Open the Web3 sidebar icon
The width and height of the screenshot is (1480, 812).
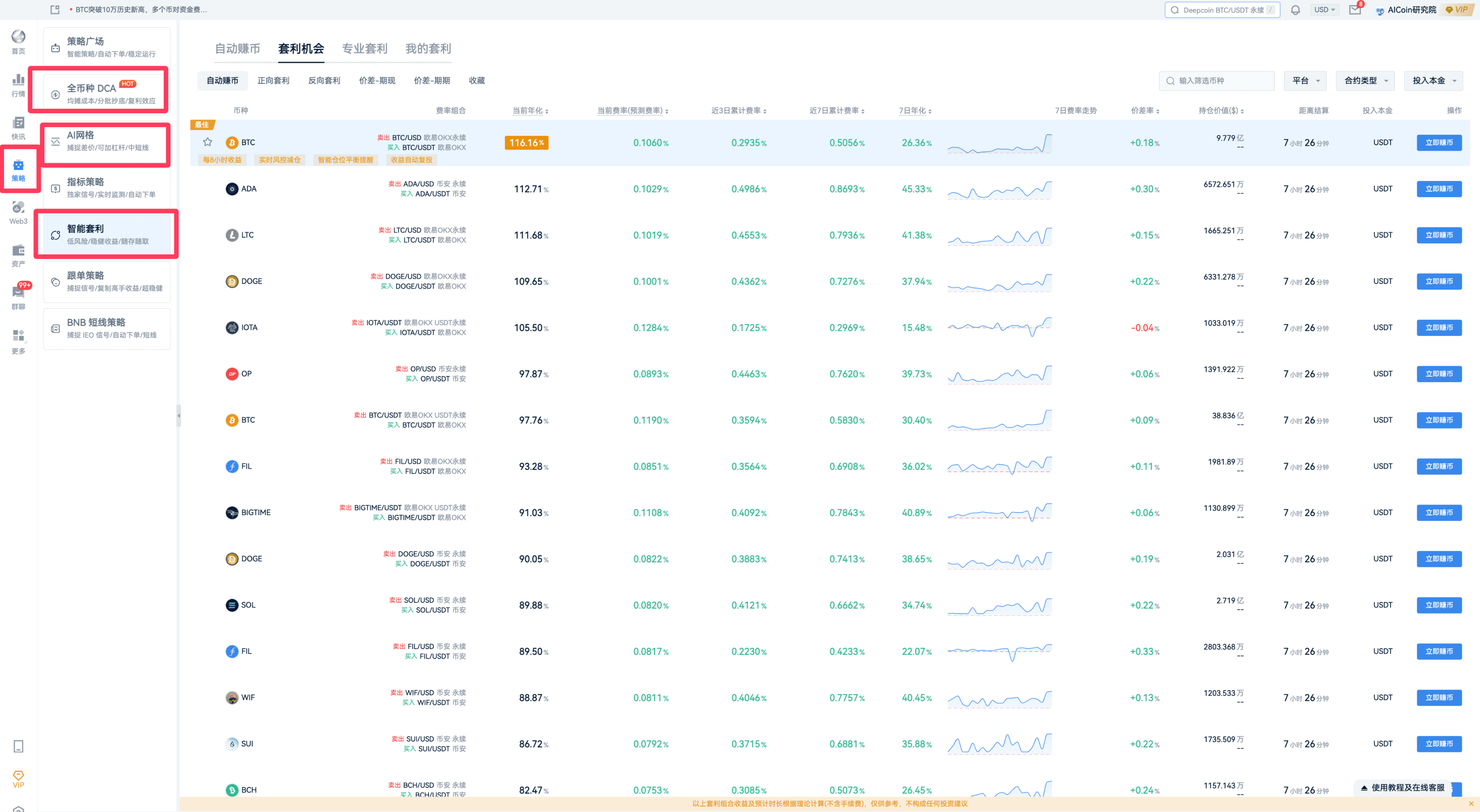18,212
